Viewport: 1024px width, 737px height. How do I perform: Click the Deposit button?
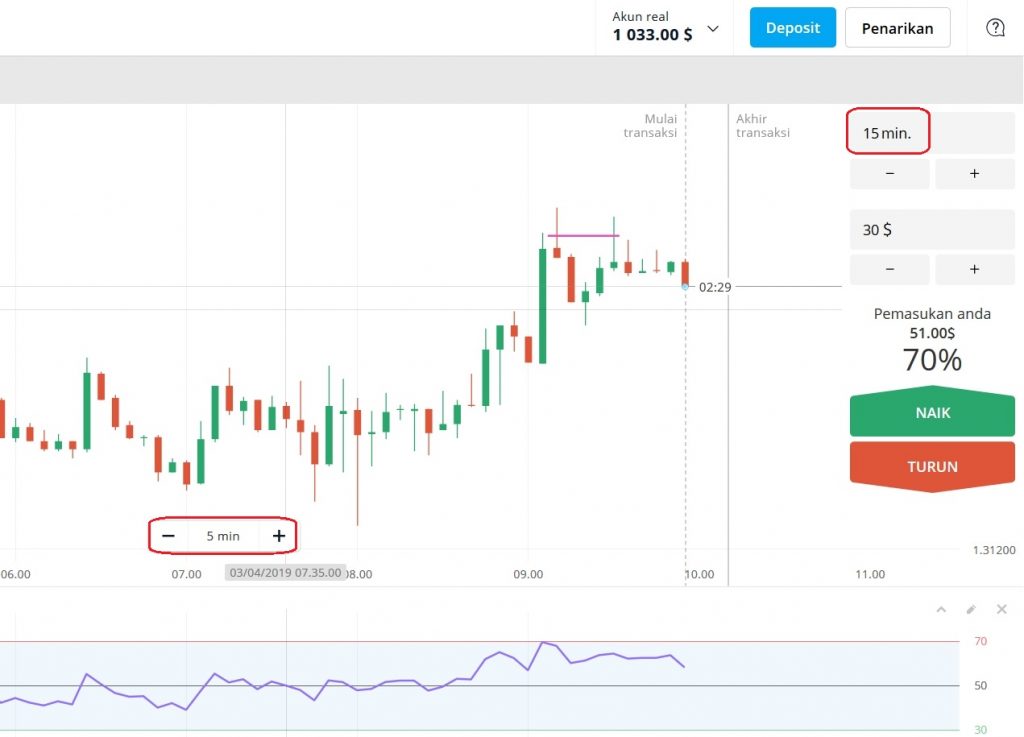(792, 27)
